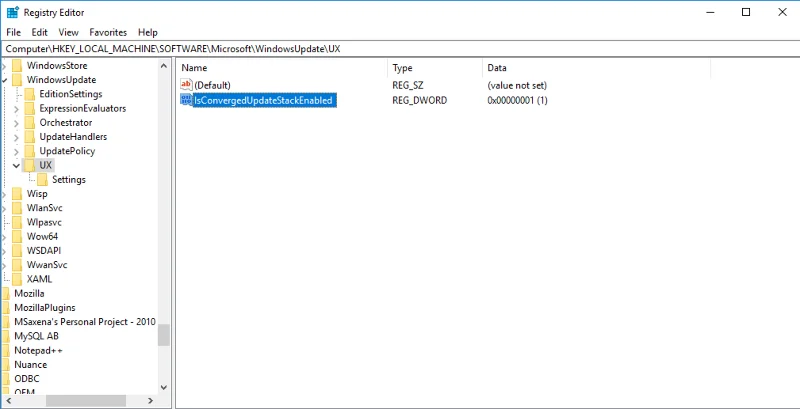Expand the ExpressionEvaluators key
800x409 pixels.
click(x=16, y=109)
